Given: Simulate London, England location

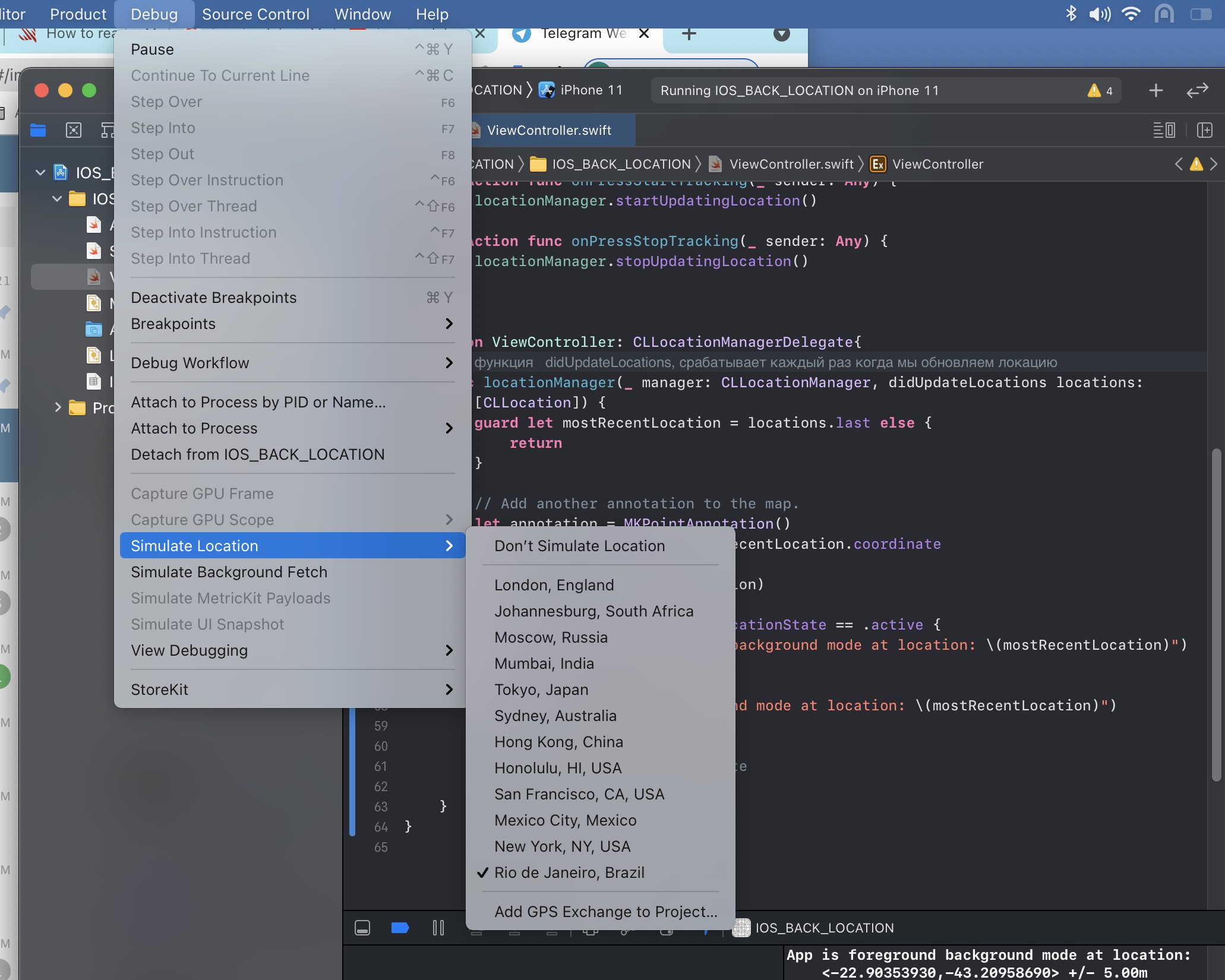Looking at the screenshot, I should coord(601,585).
